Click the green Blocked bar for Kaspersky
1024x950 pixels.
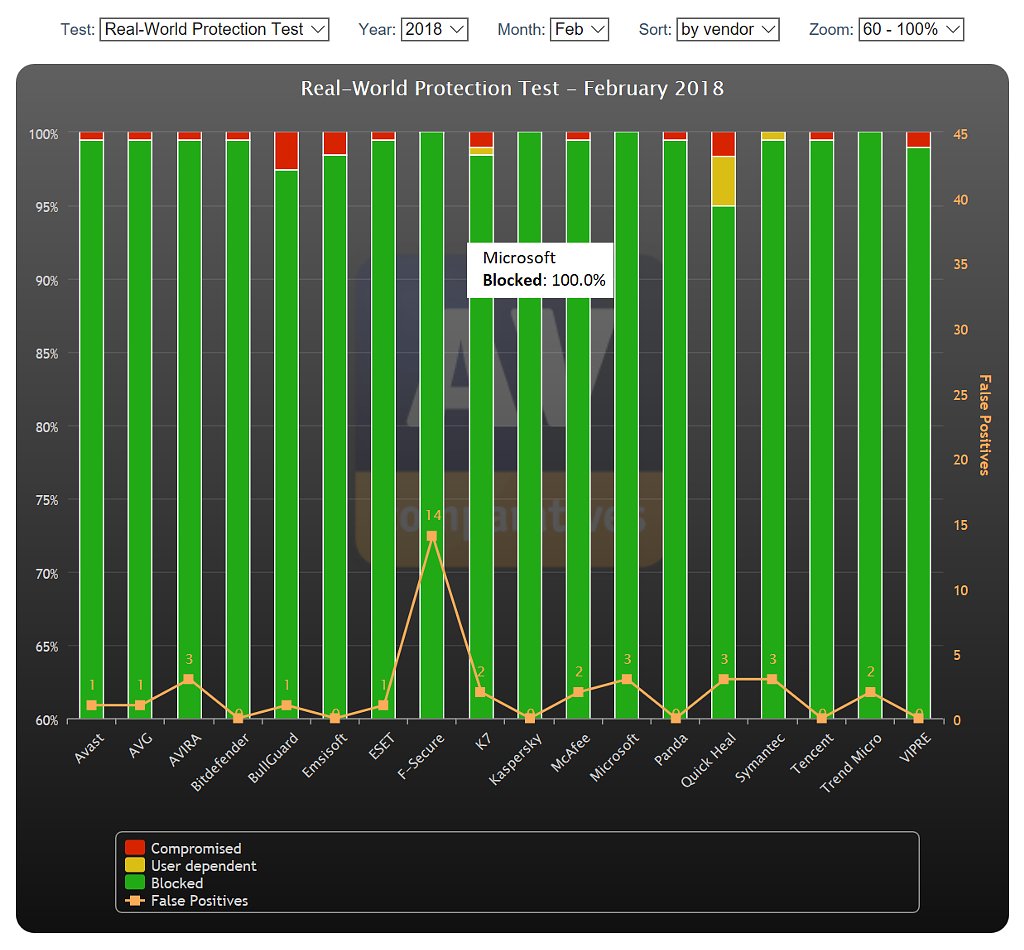tap(530, 425)
